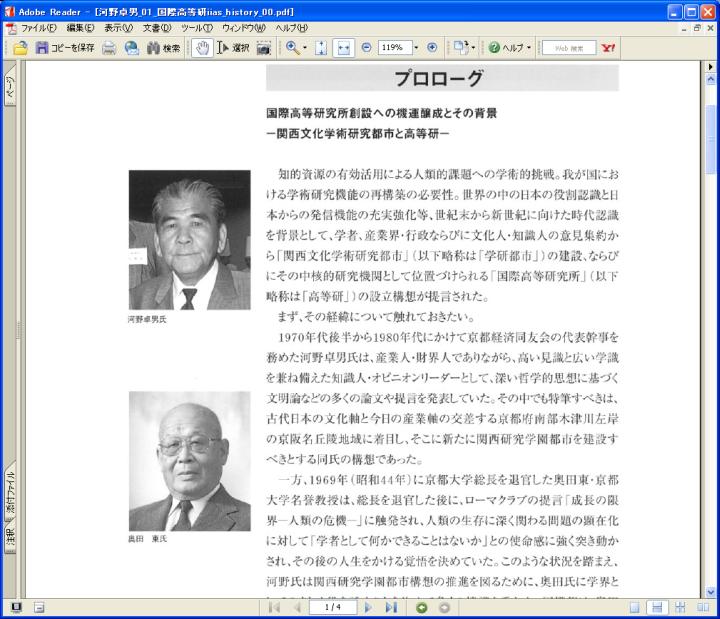720x619 pixels.
Task: Click the Save a Copy button
Action: [x=66, y=48]
